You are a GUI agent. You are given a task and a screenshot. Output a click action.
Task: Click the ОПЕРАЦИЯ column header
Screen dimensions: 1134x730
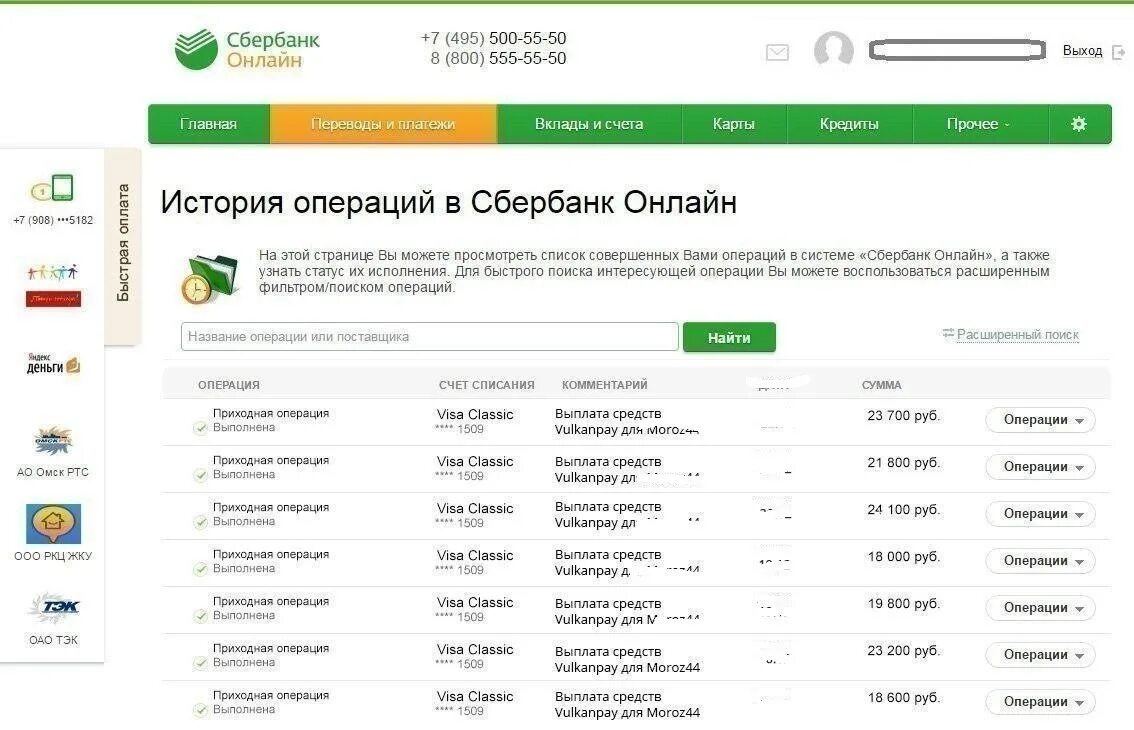click(229, 385)
